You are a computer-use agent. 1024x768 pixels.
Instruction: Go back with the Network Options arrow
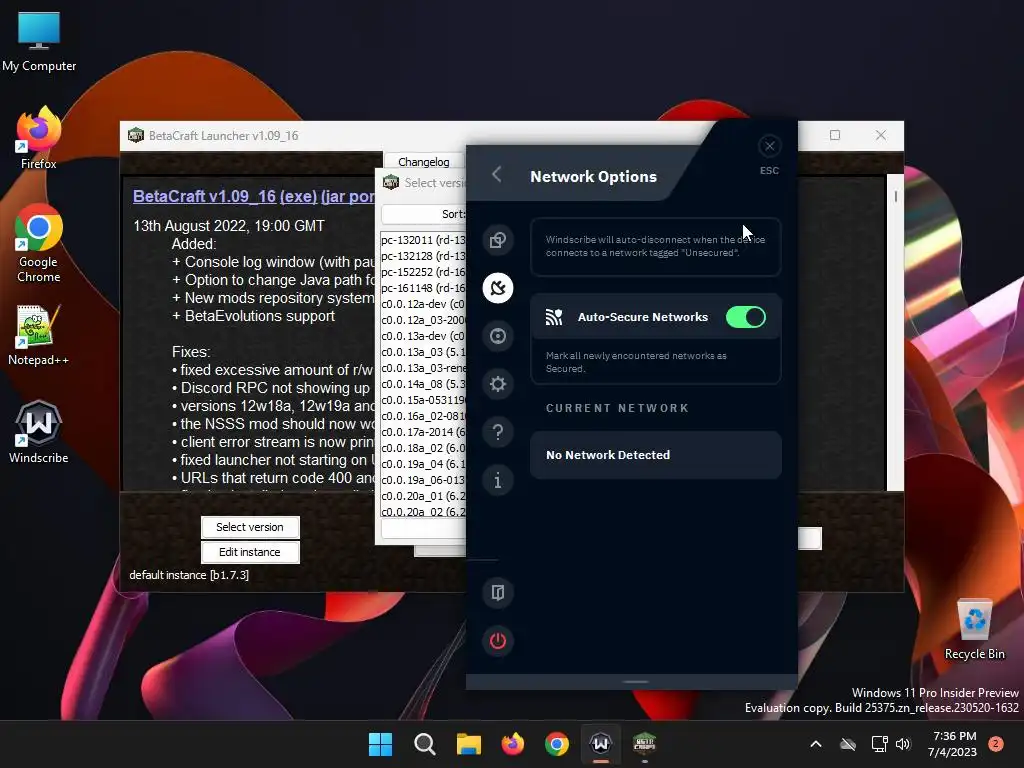[496, 174]
